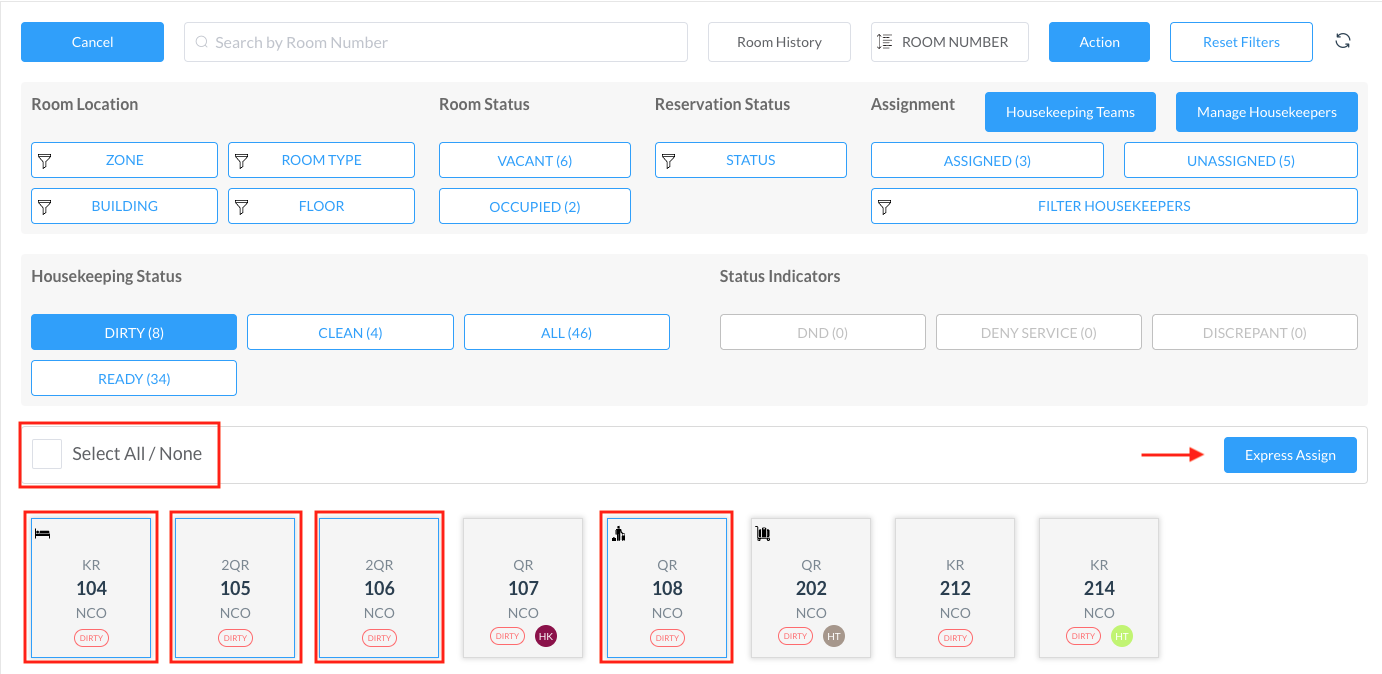Click the guest-with-luggage icon on room 108
Viewport: 1382px width, 674px height.
tap(618, 534)
